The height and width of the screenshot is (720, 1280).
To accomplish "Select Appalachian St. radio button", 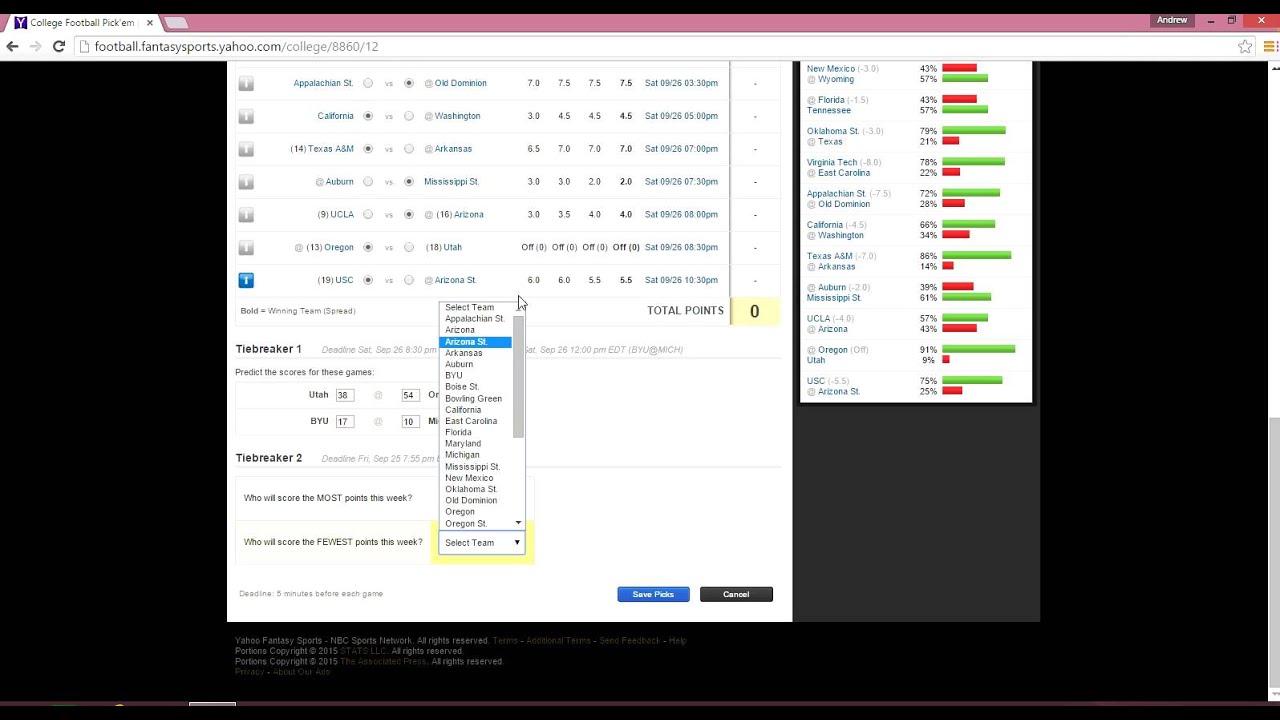I will [x=368, y=83].
